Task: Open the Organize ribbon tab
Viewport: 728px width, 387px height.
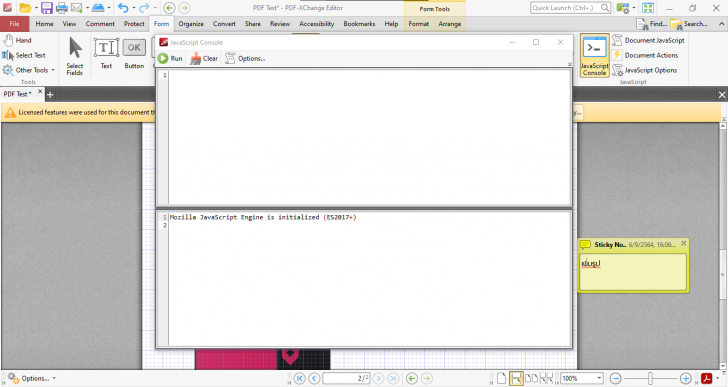Action: 191,24
